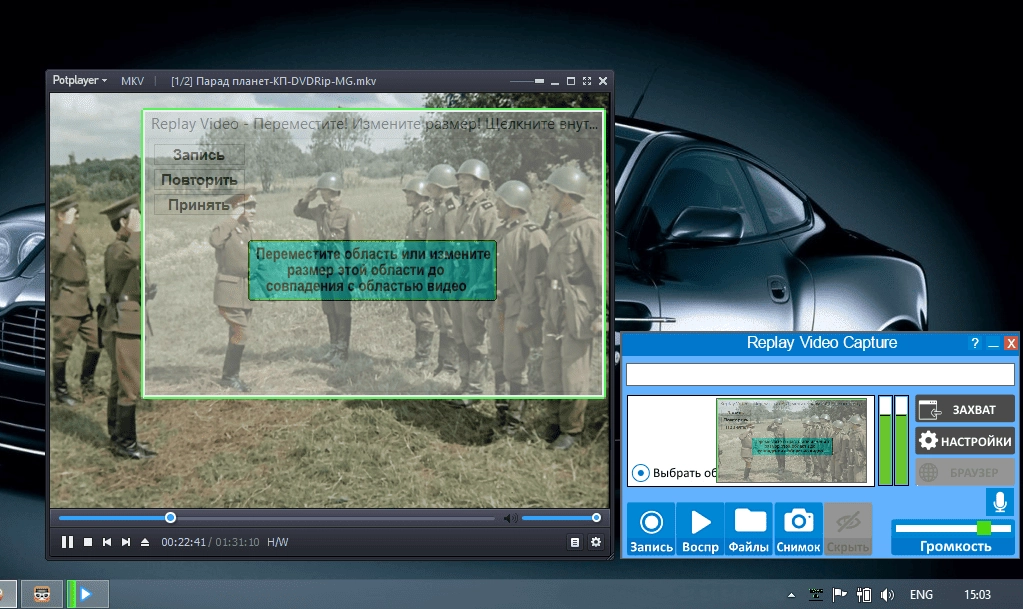This screenshot has width=1023, height=609.
Task: Switch PotPlayer to fullscreen mode
Action: click(587, 81)
